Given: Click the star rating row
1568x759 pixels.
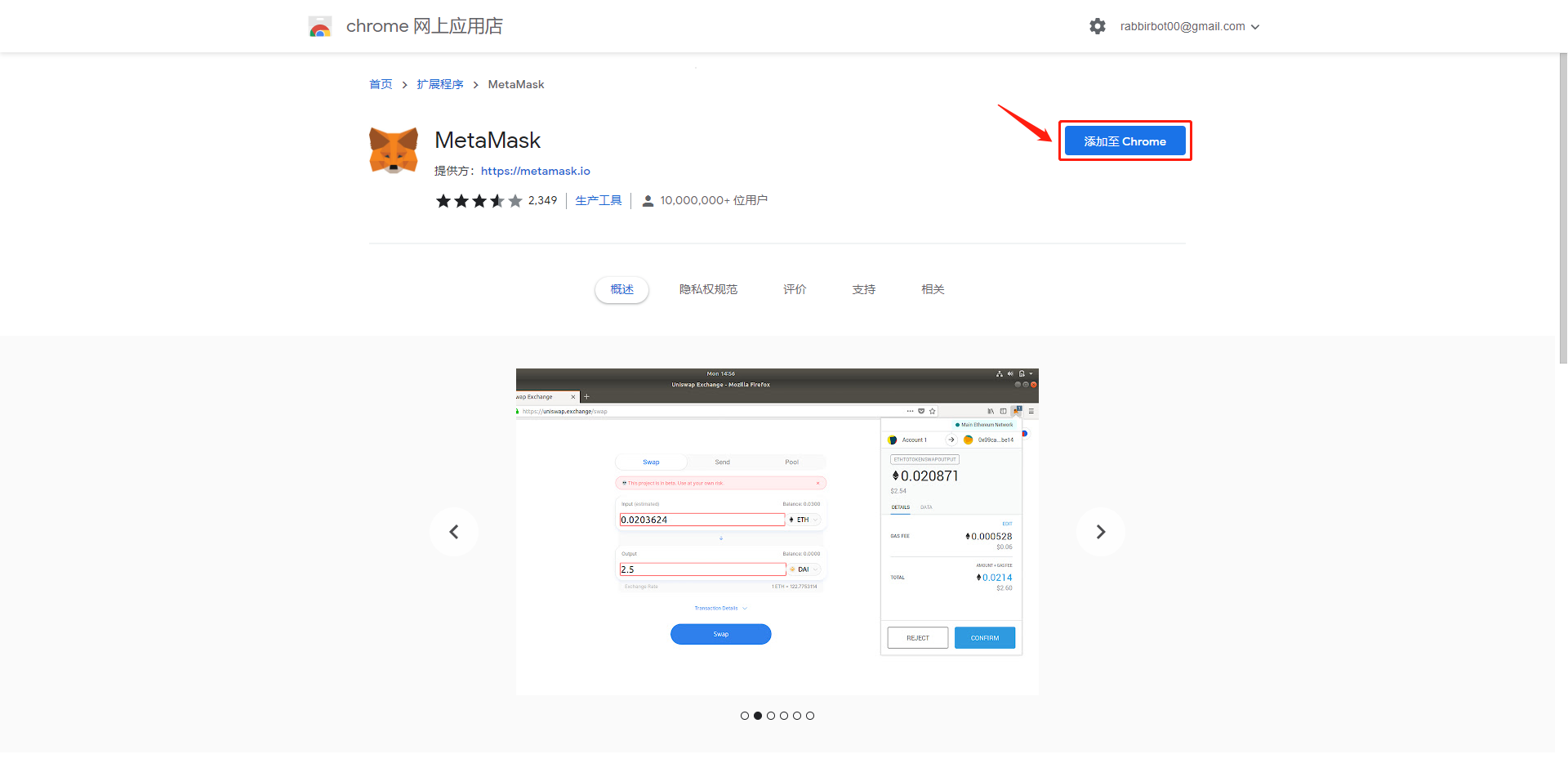Looking at the screenshot, I should (x=479, y=200).
